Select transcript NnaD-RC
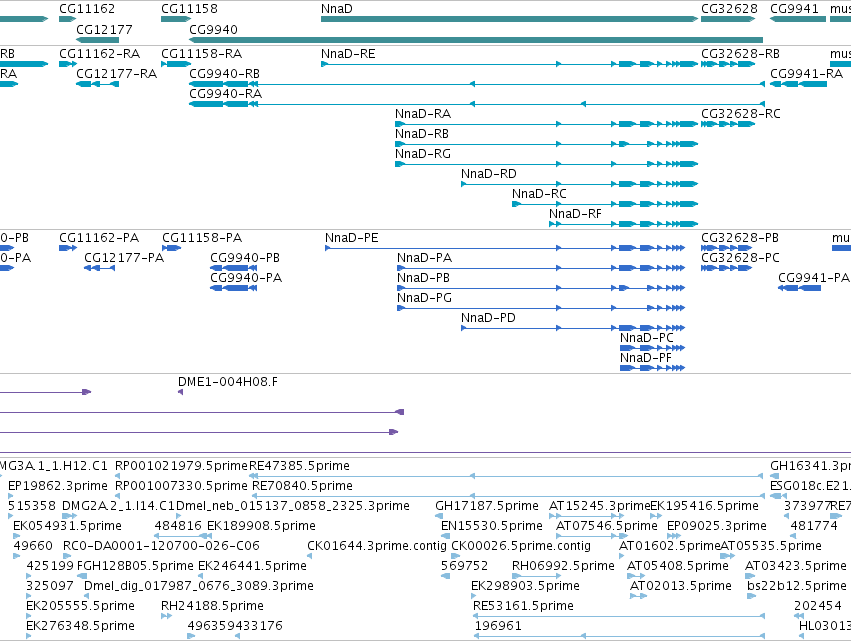Screen dimensions: 851x641 605,204
